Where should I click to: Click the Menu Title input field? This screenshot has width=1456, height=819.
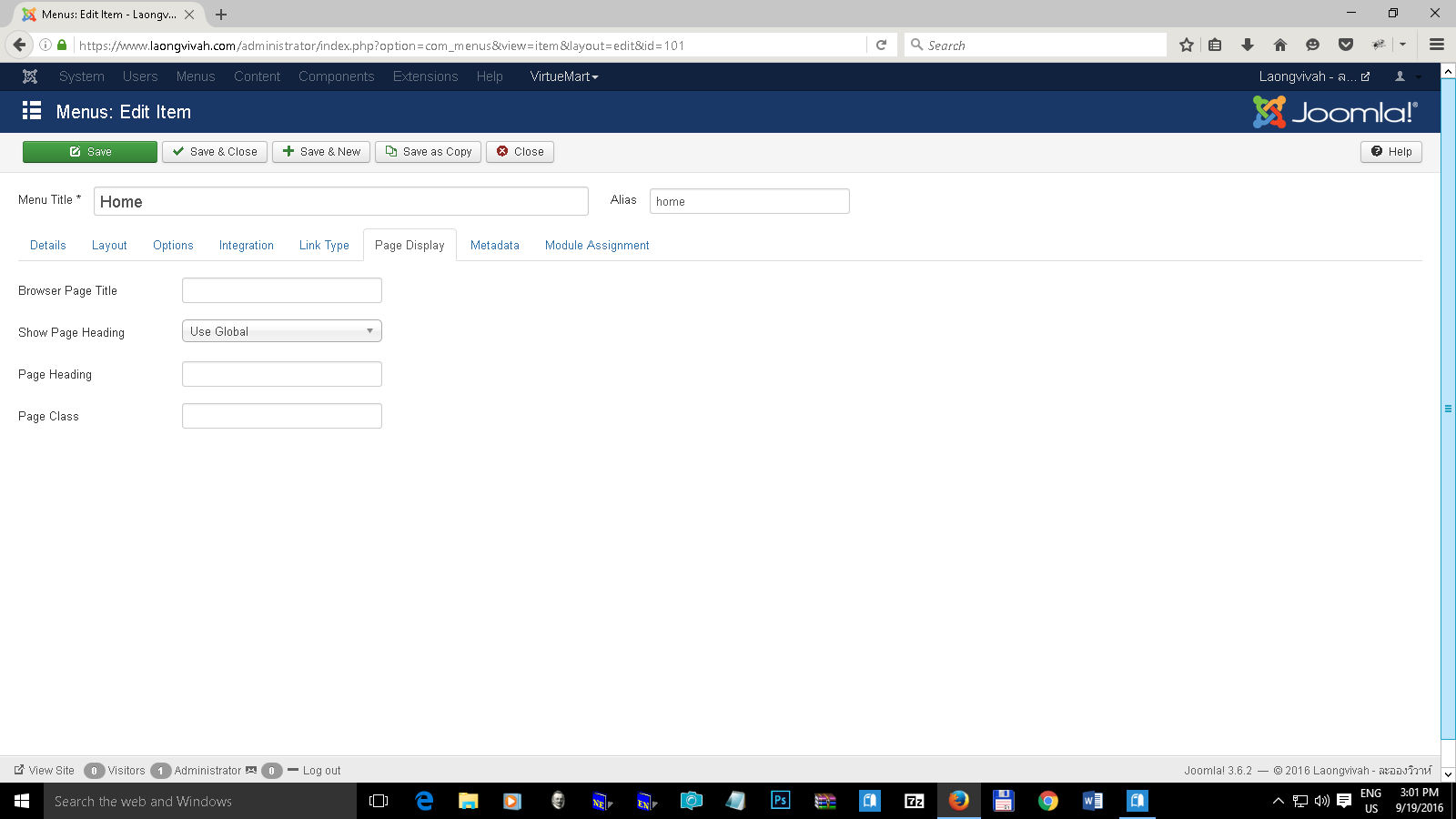[x=341, y=201]
